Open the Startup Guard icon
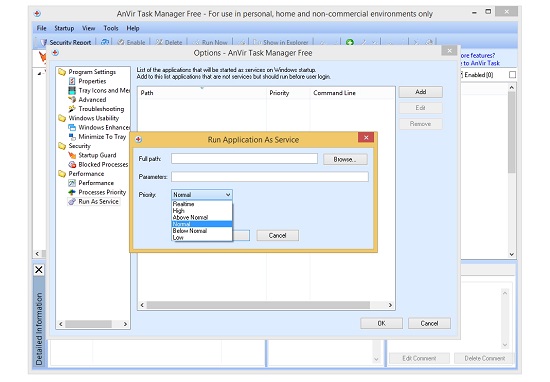 (72, 155)
